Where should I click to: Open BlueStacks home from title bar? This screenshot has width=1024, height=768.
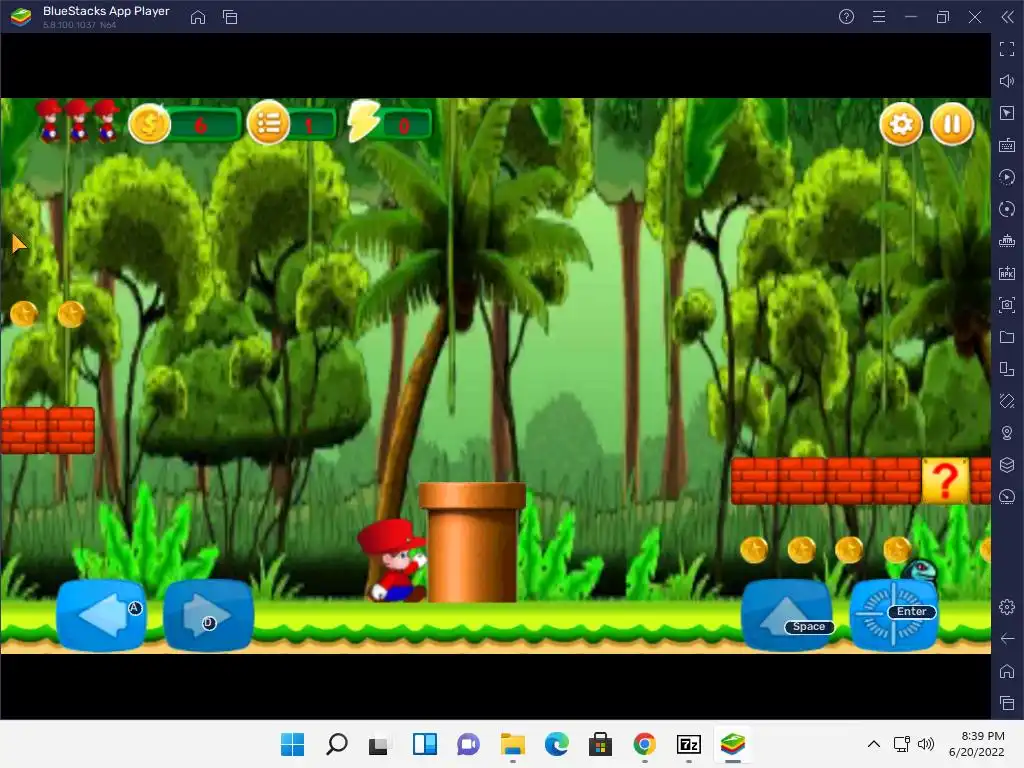pyautogui.click(x=198, y=17)
